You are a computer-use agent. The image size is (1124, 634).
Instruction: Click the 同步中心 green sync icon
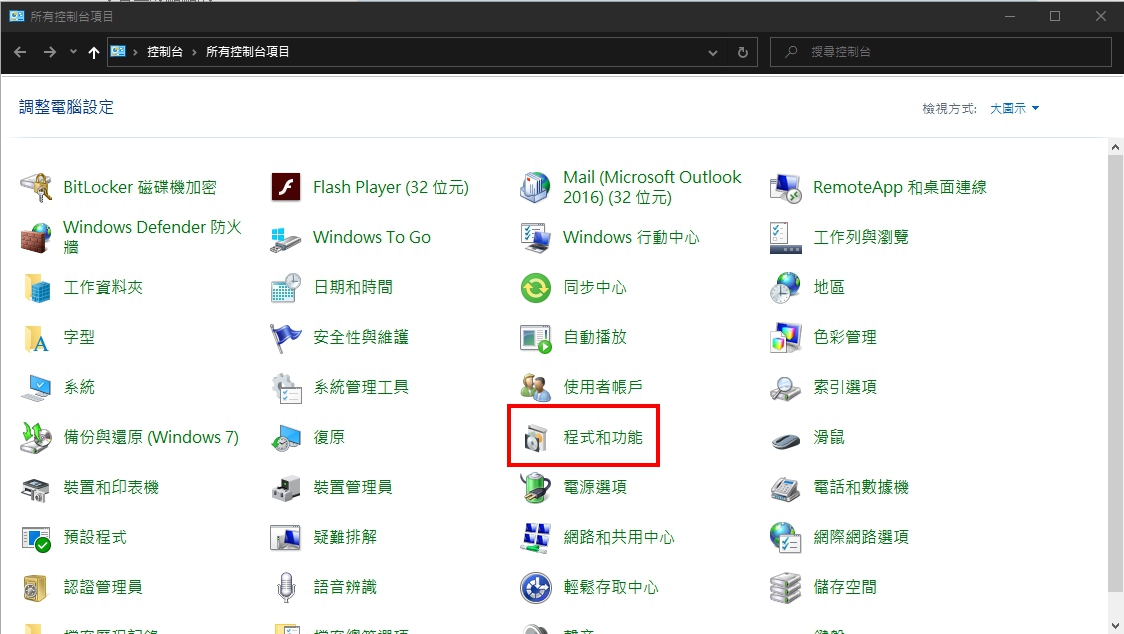535,288
